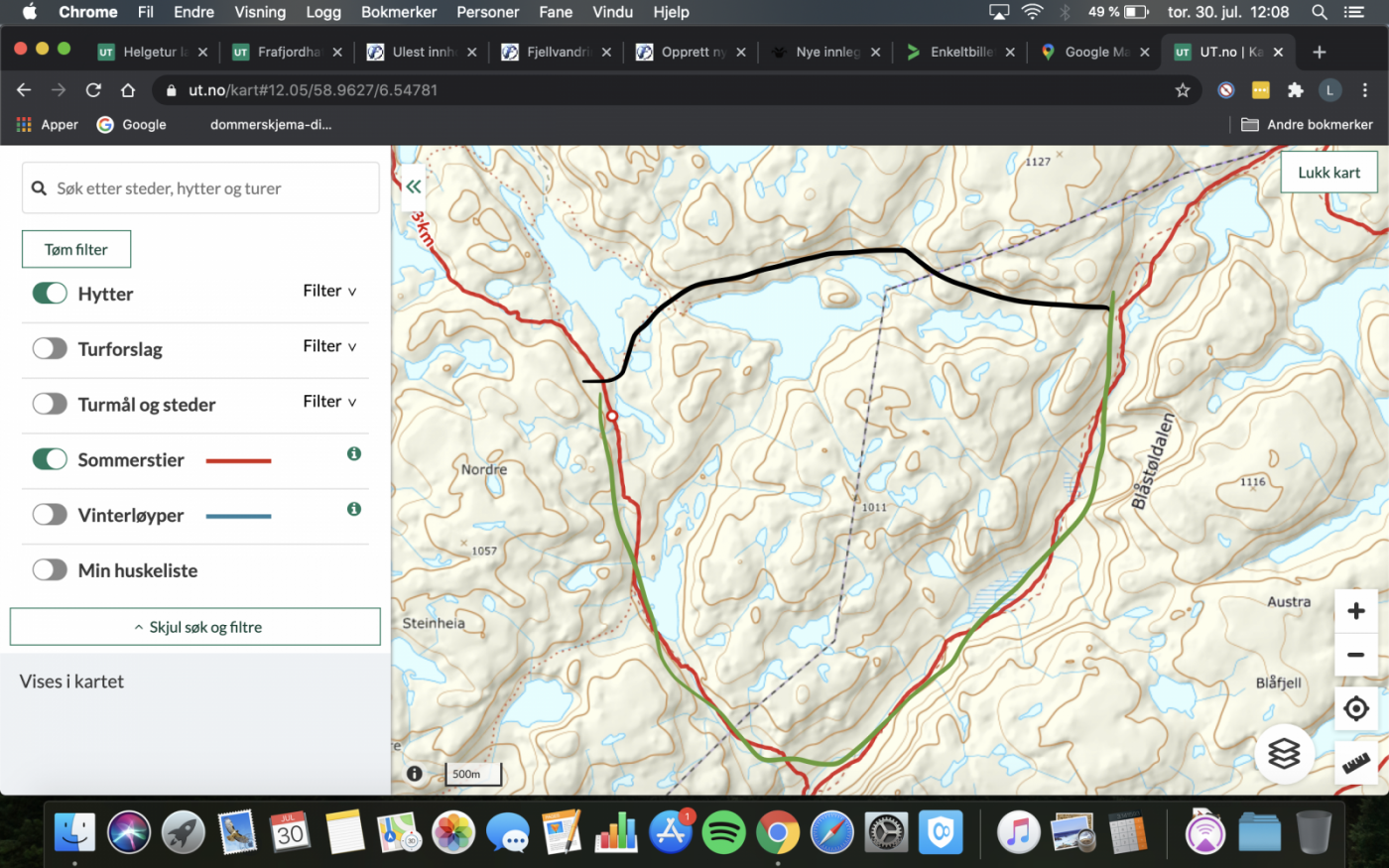Center map on my location
This screenshot has width=1389, height=868.
1355,708
